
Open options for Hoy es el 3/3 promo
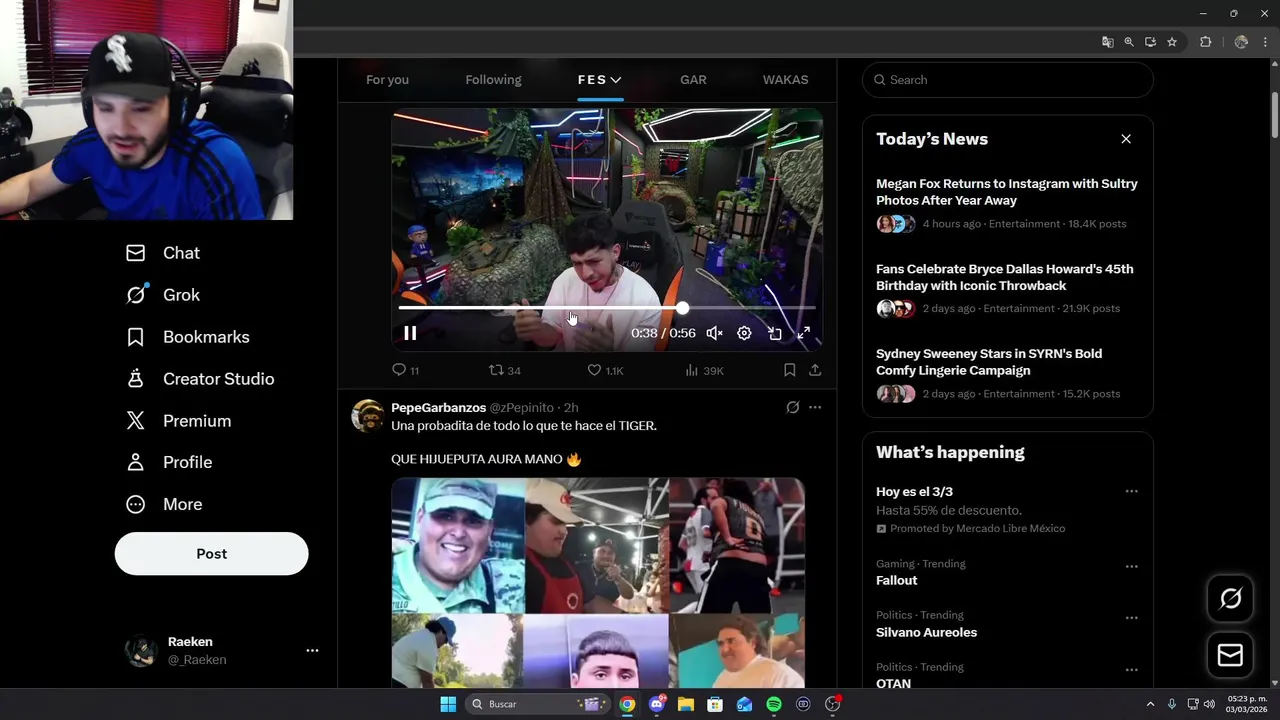point(1131,491)
